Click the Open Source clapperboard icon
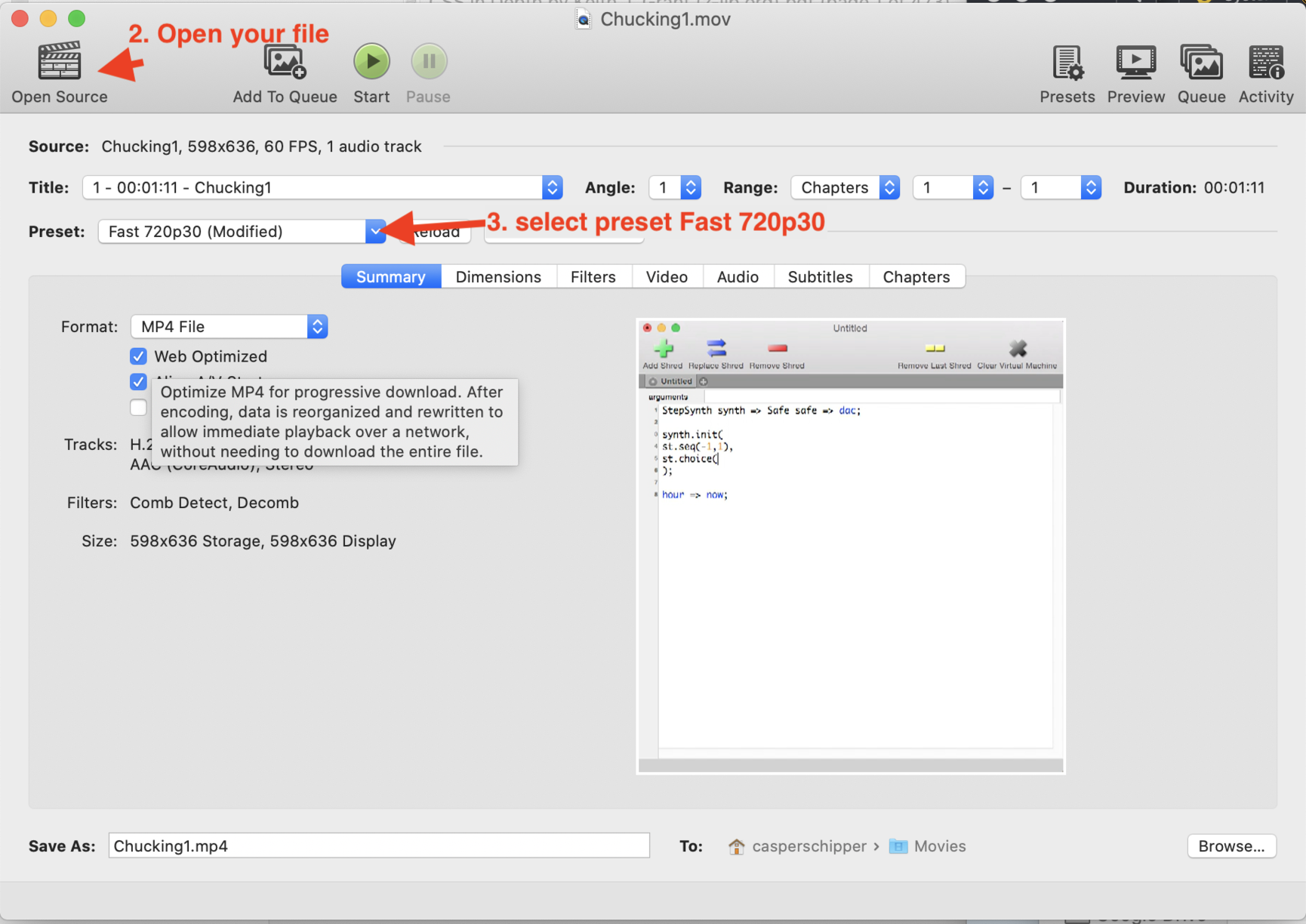This screenshot has height=924, width=1306. tap(59, 62)
